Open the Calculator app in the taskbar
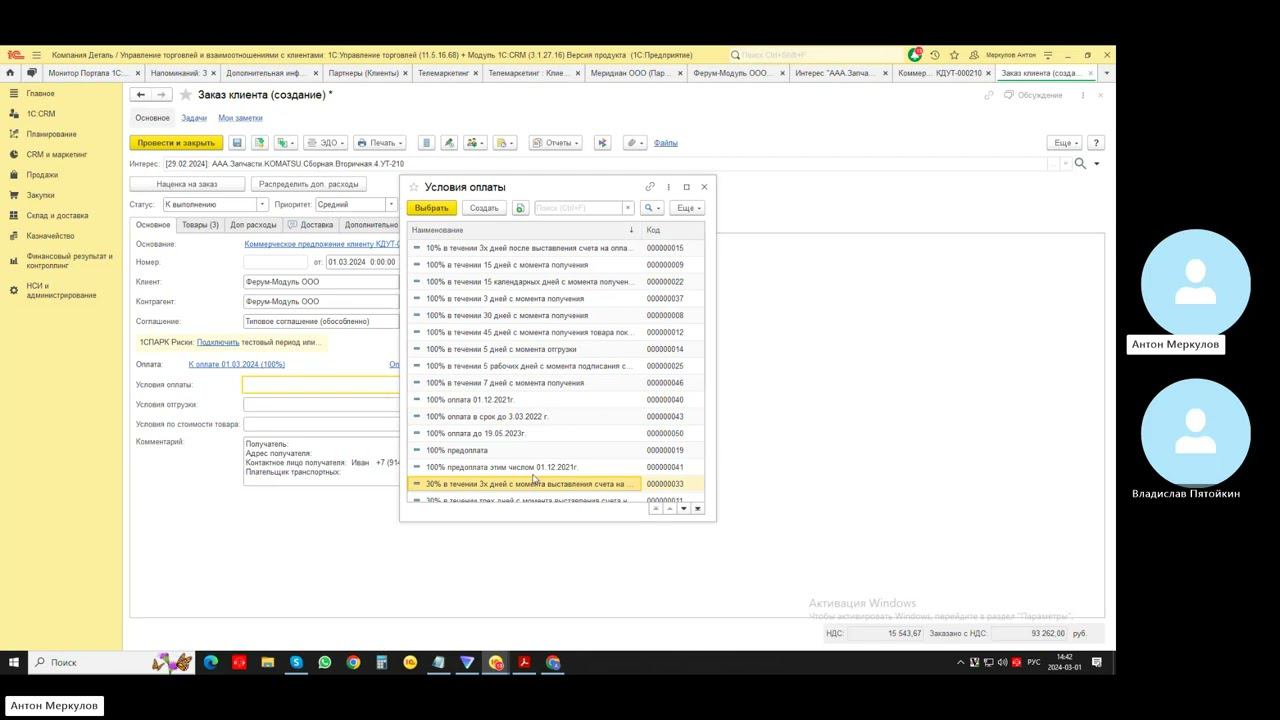Image resolution: width=1280 pixels, height=720 pixels. [382, 662]
